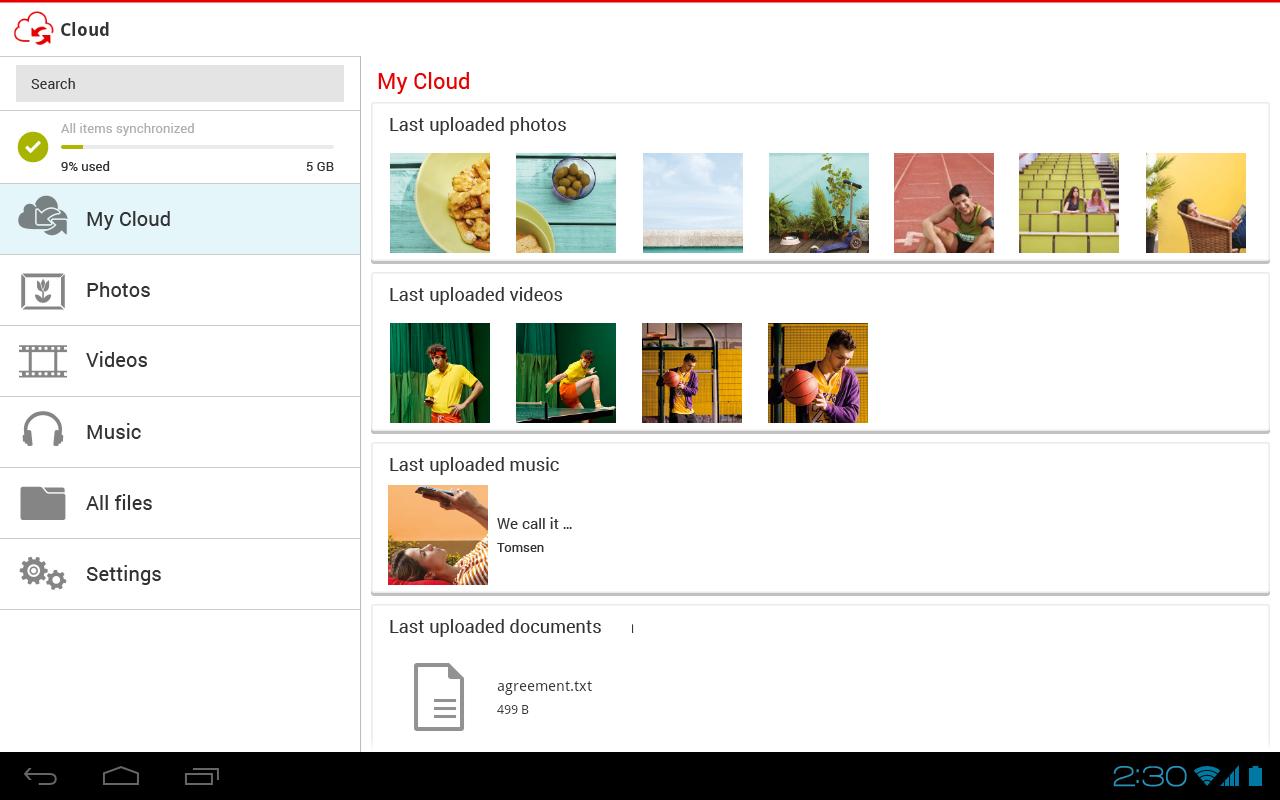This screenshot has height=800, width=1280.
Task: Open Settings via the gears icon
Action: click(41, 574)
